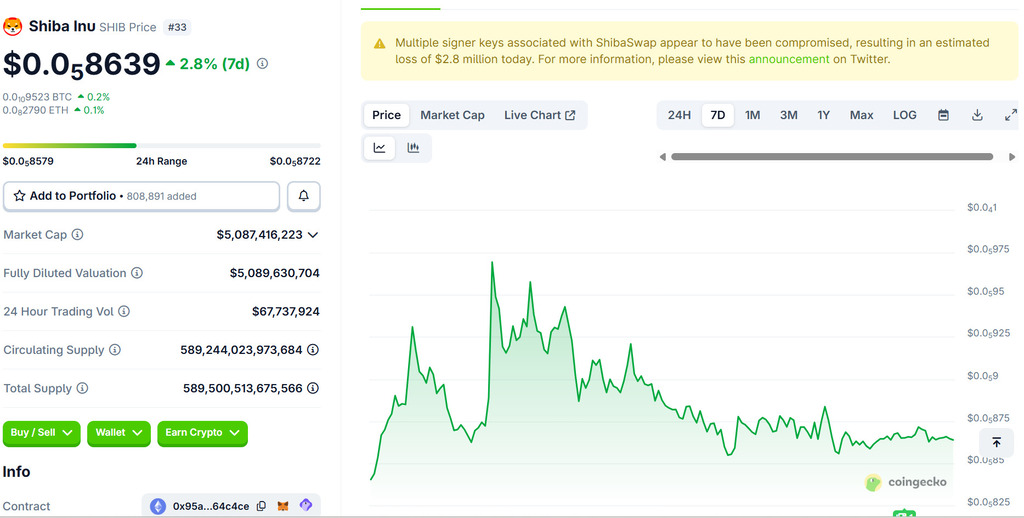Expand chart to fullscreen
Image resolution: width=1024 pixels, height=518 pixels.
[1010, 115]
